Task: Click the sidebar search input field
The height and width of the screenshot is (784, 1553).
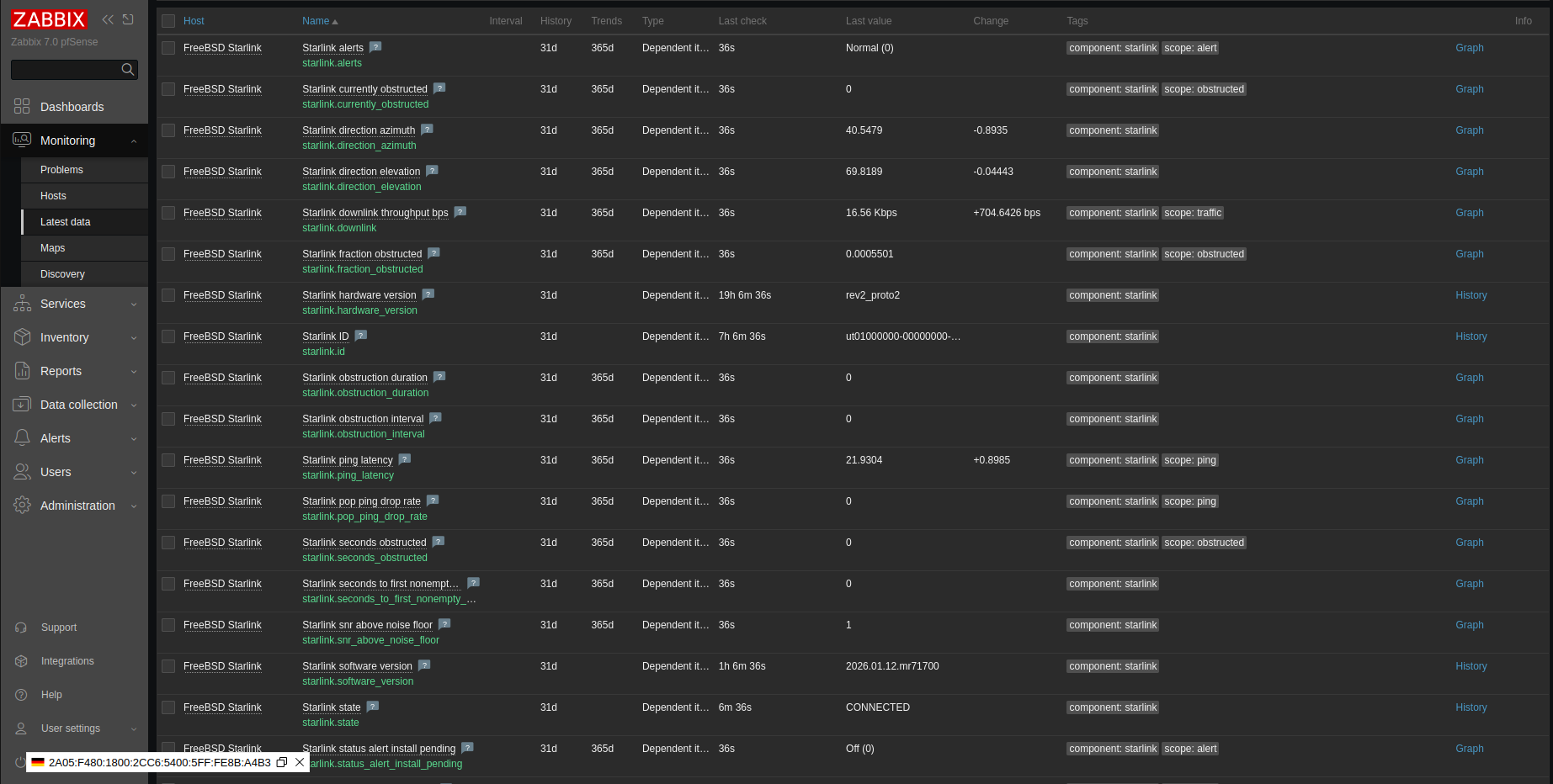Action: pyautogui.click(x=66, y=70)
